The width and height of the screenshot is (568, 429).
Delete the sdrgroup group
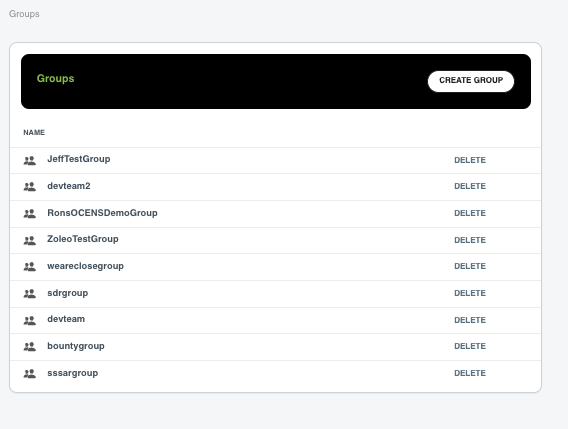[x=470, y=293]
